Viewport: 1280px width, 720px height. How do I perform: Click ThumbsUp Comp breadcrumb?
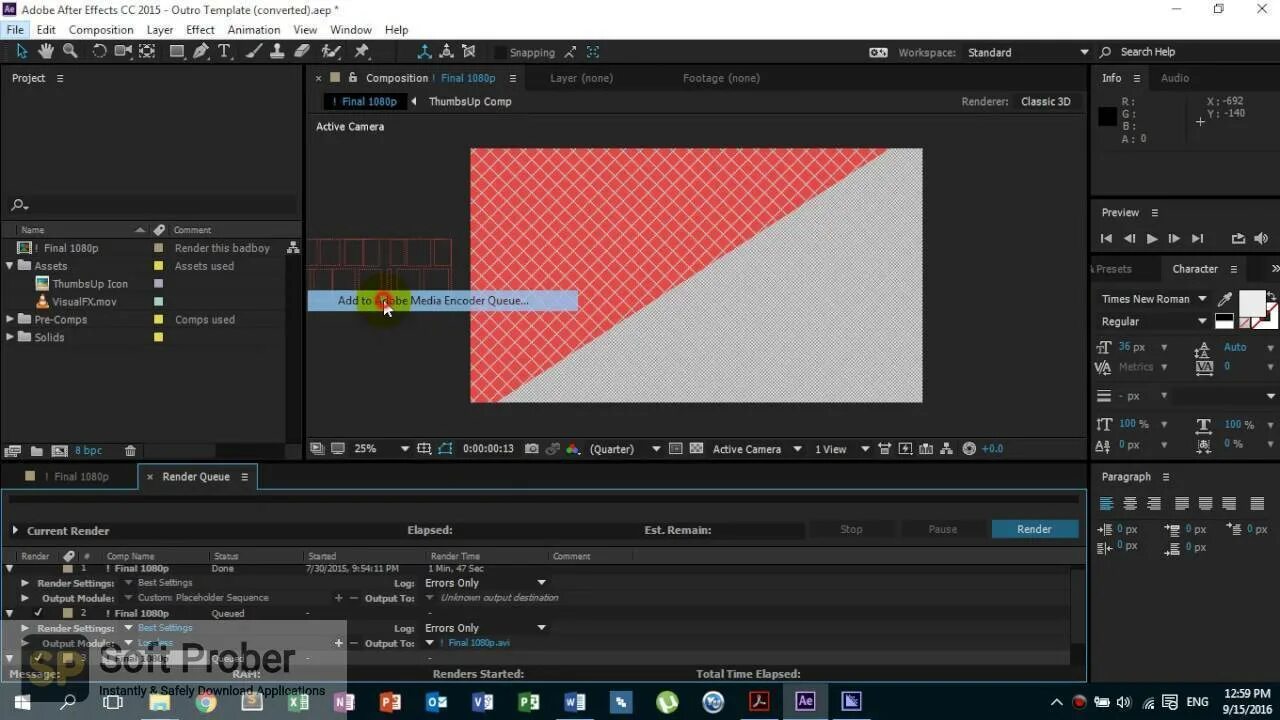[x=470, y=101]
